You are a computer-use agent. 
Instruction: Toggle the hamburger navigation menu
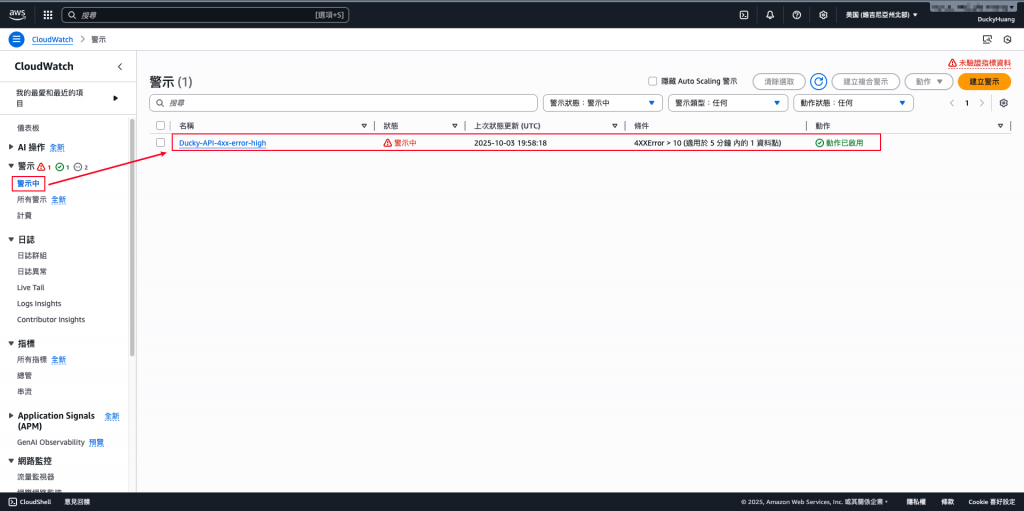pyautogui.click(x=16, y=39)
